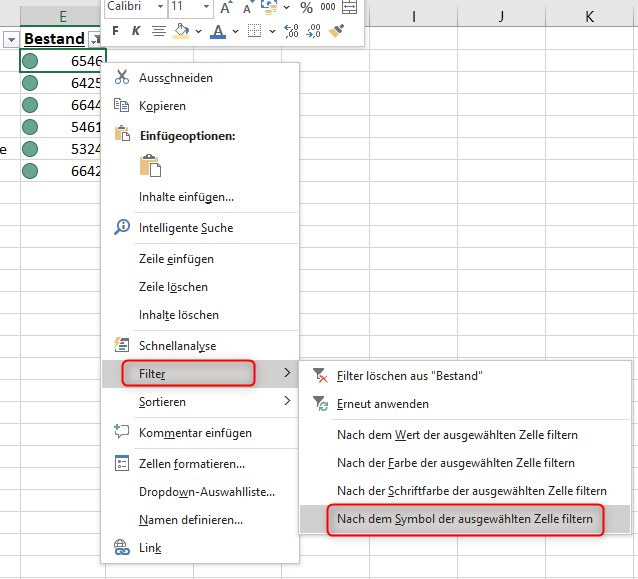Click the comment bubble icon for Kommentar einfügen
Image resolution: width=638 pixels, height=579 pixels.
(121, 431)
